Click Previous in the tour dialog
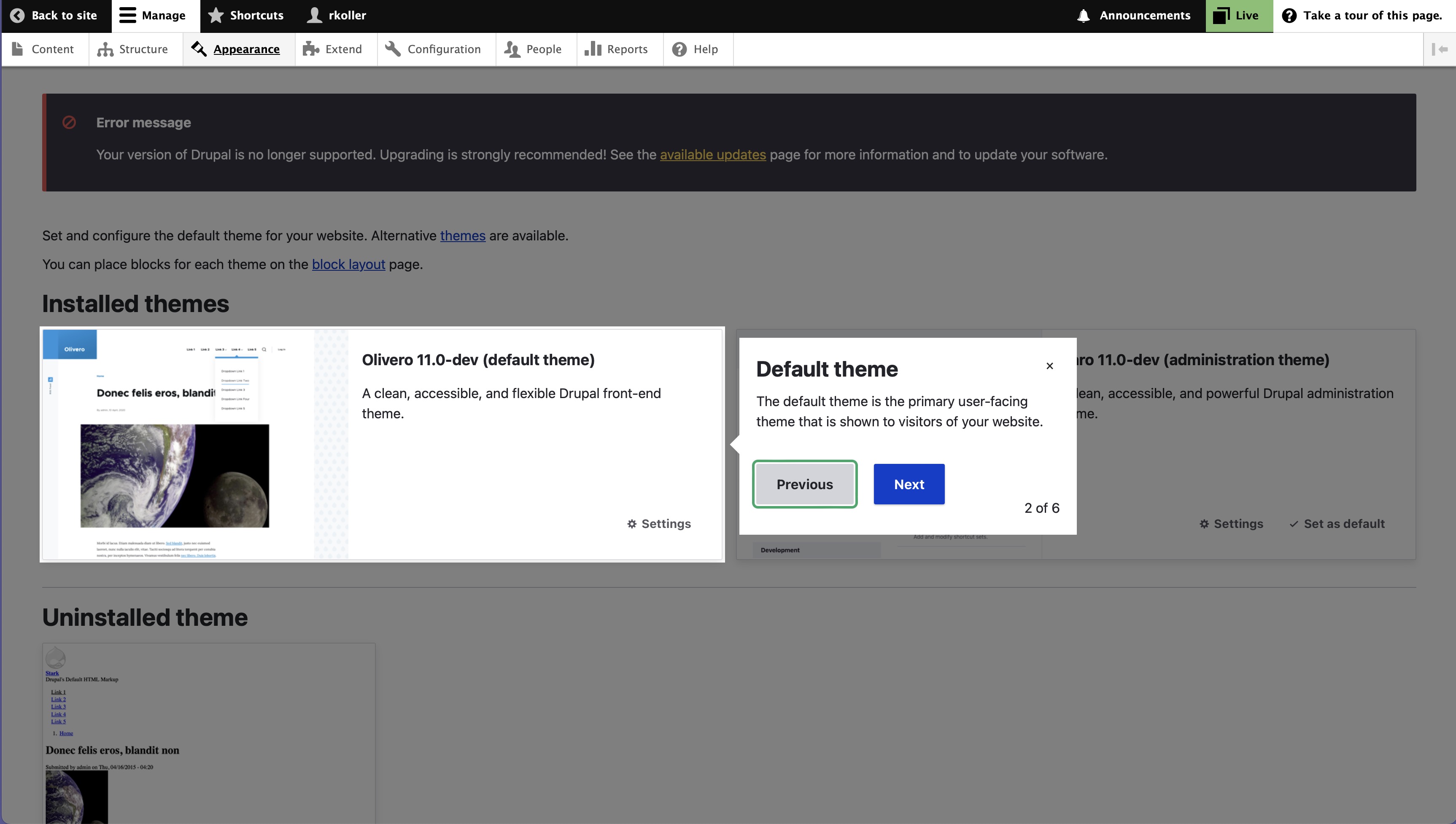 coord(804,484)
